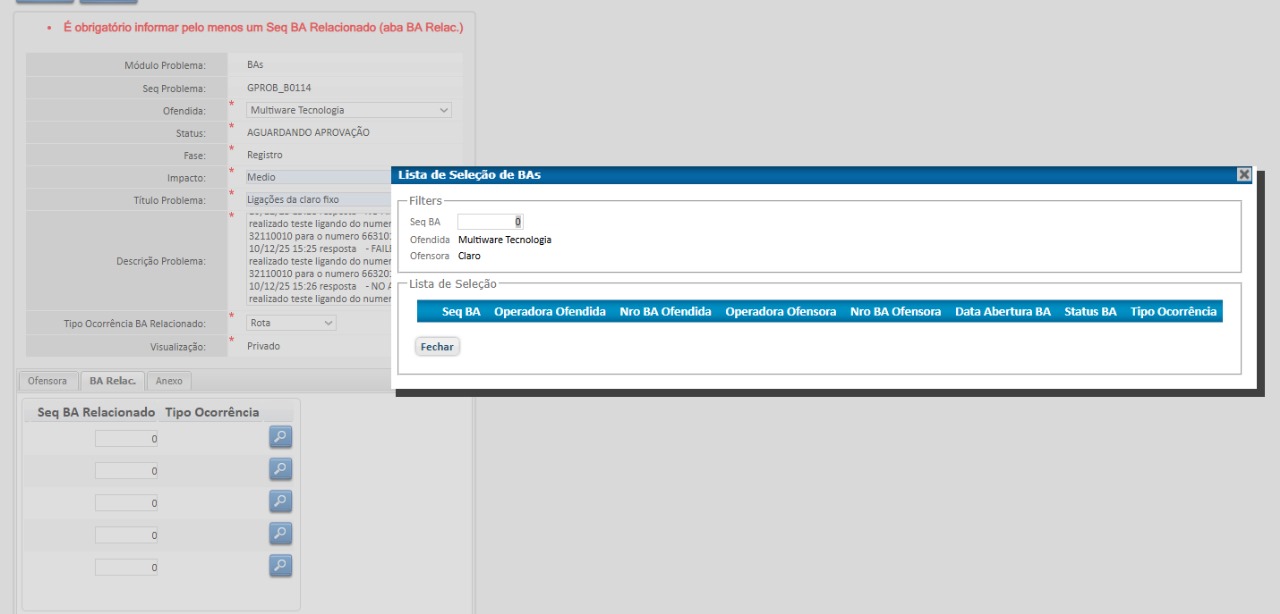Viewport: 1280px width, 614px height.
Task: Click the fifth row's magnifier search icon
Action: click(281, 566)
